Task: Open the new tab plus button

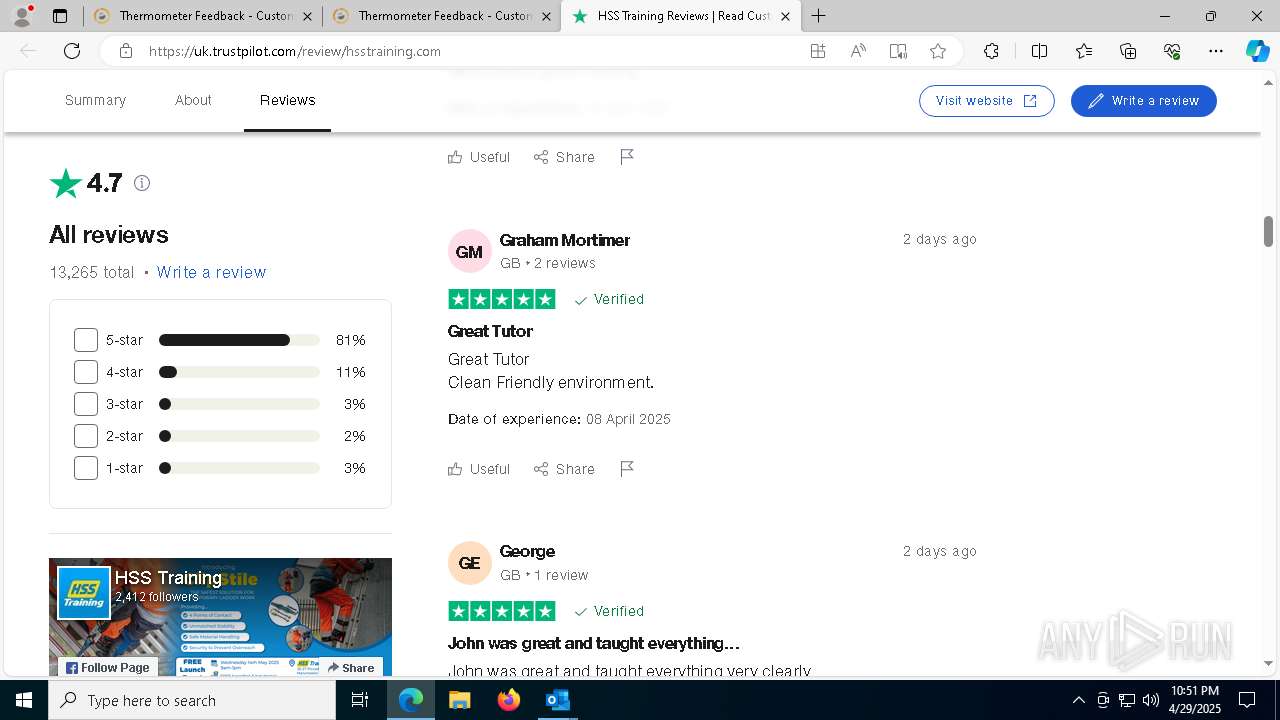Action: (x=818, y=16)
